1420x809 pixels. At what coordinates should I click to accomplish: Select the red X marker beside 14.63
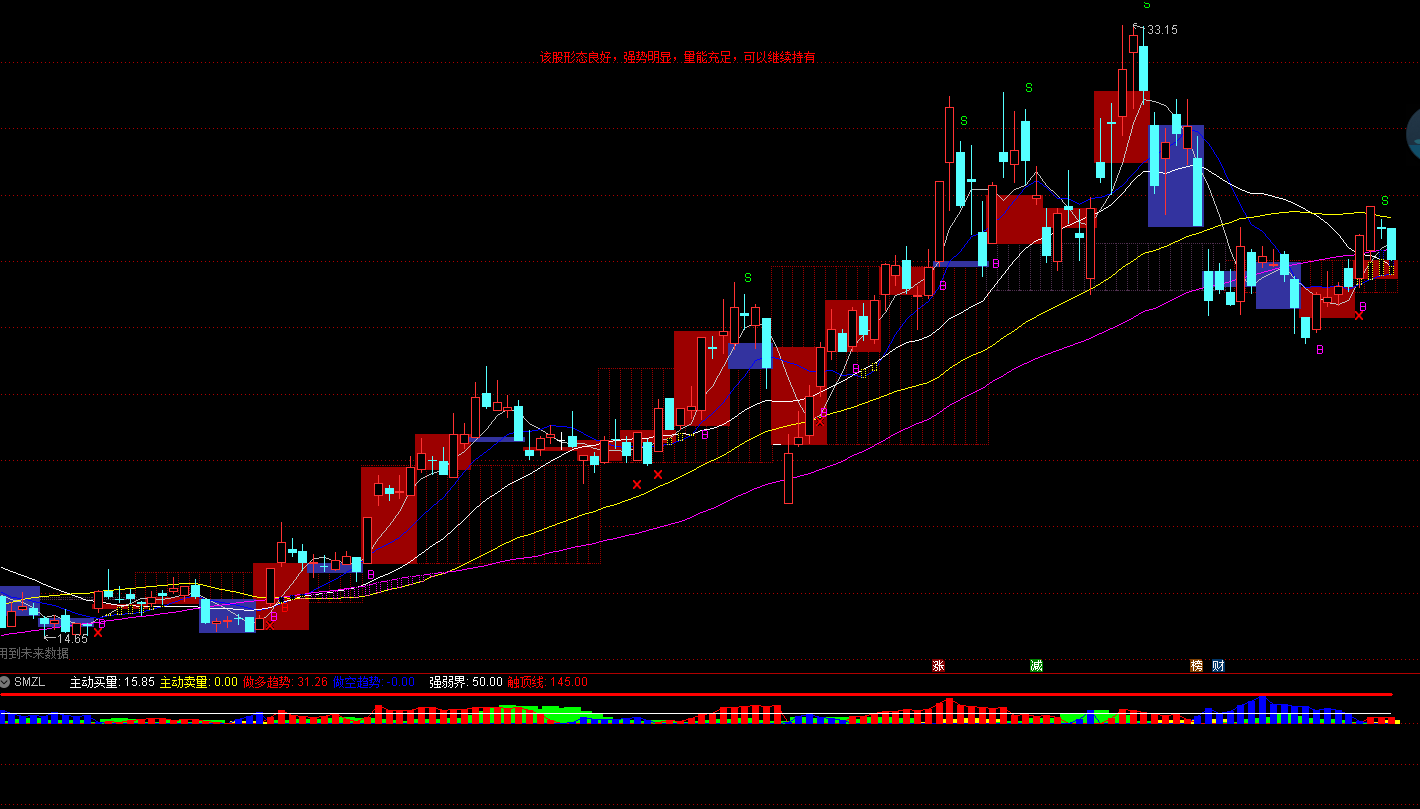[x=98, y=632]
